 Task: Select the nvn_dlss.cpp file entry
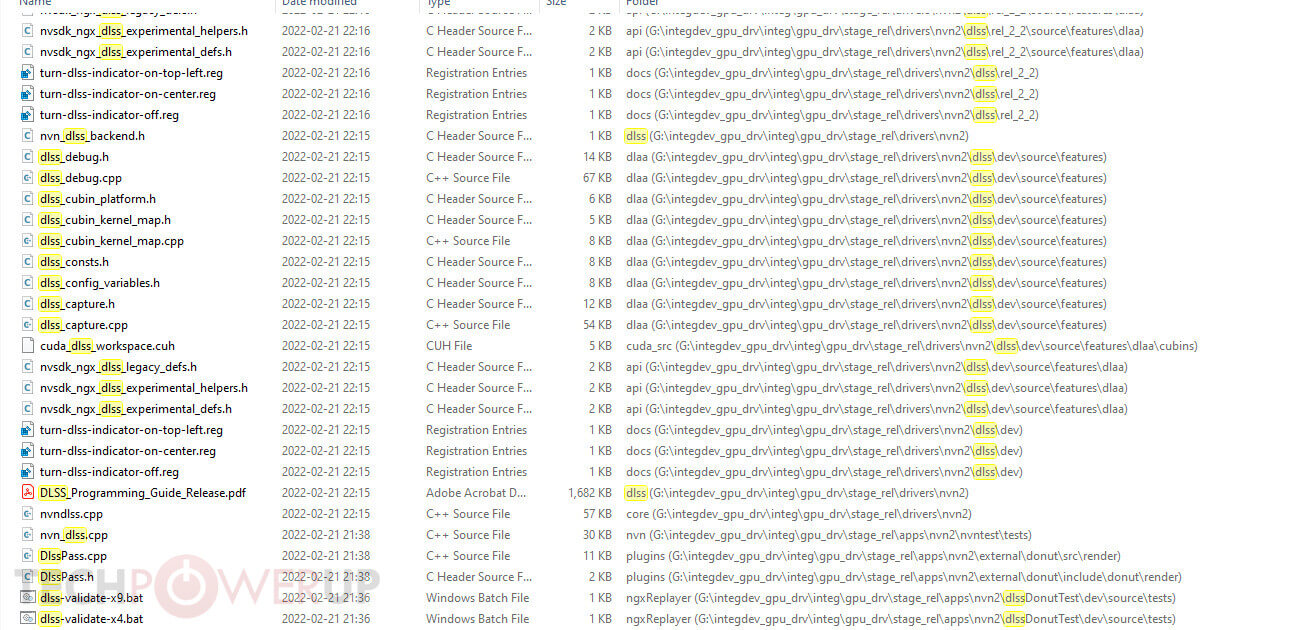pos(73,535)
